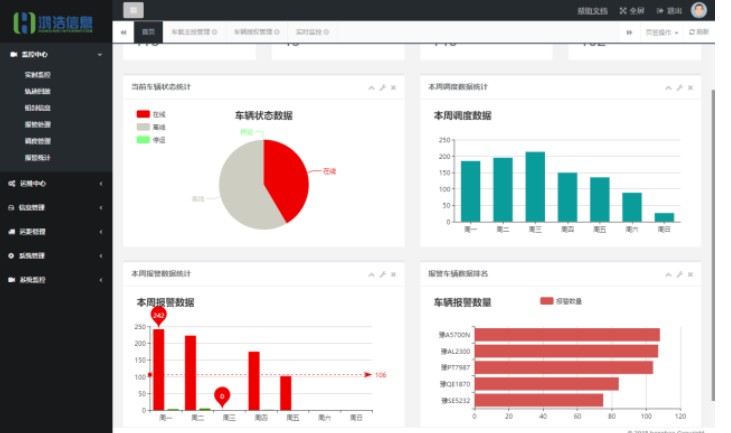Switch to the 车辆授权管理 tab
731x433 pixels.
[256, 32]
